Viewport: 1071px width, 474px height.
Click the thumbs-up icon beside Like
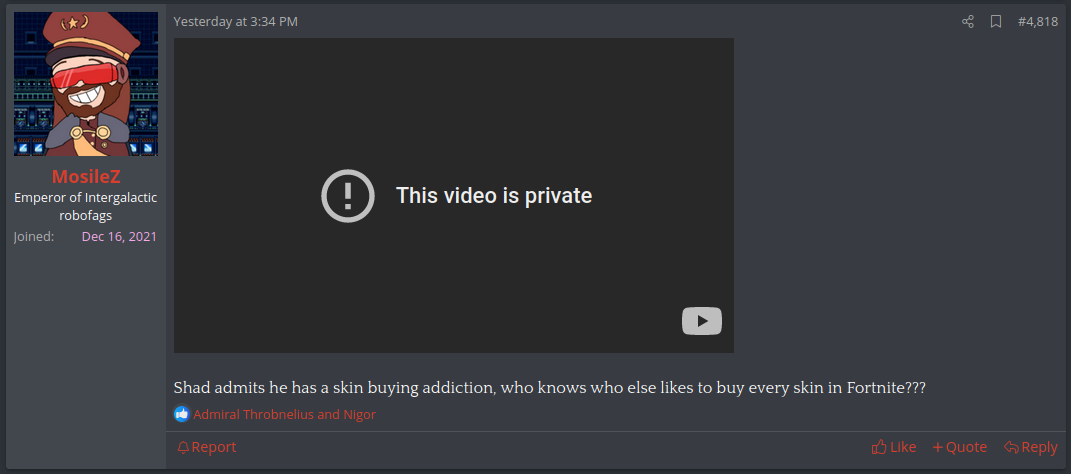(x=879, y=447)
